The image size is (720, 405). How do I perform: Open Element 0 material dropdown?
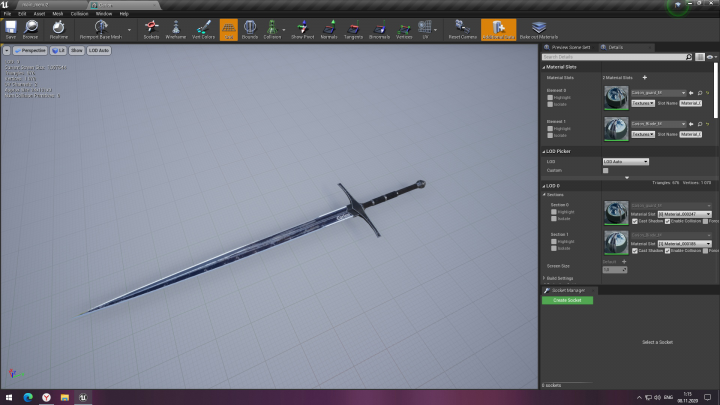point(658,93)
